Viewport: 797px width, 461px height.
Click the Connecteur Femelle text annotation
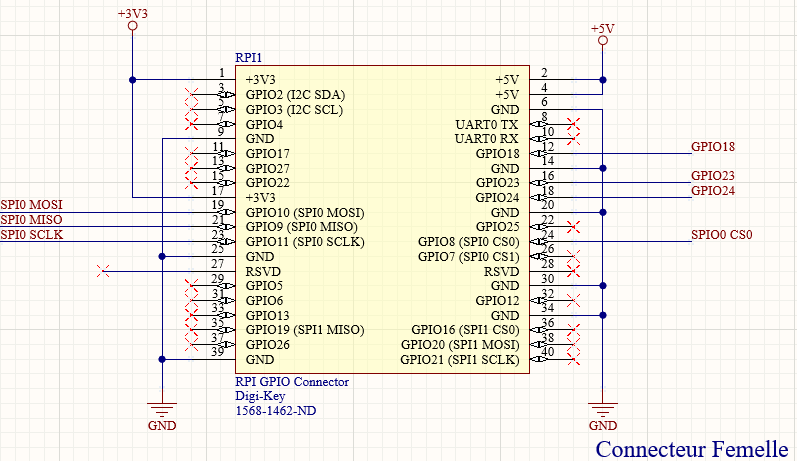tap(691, 449)
